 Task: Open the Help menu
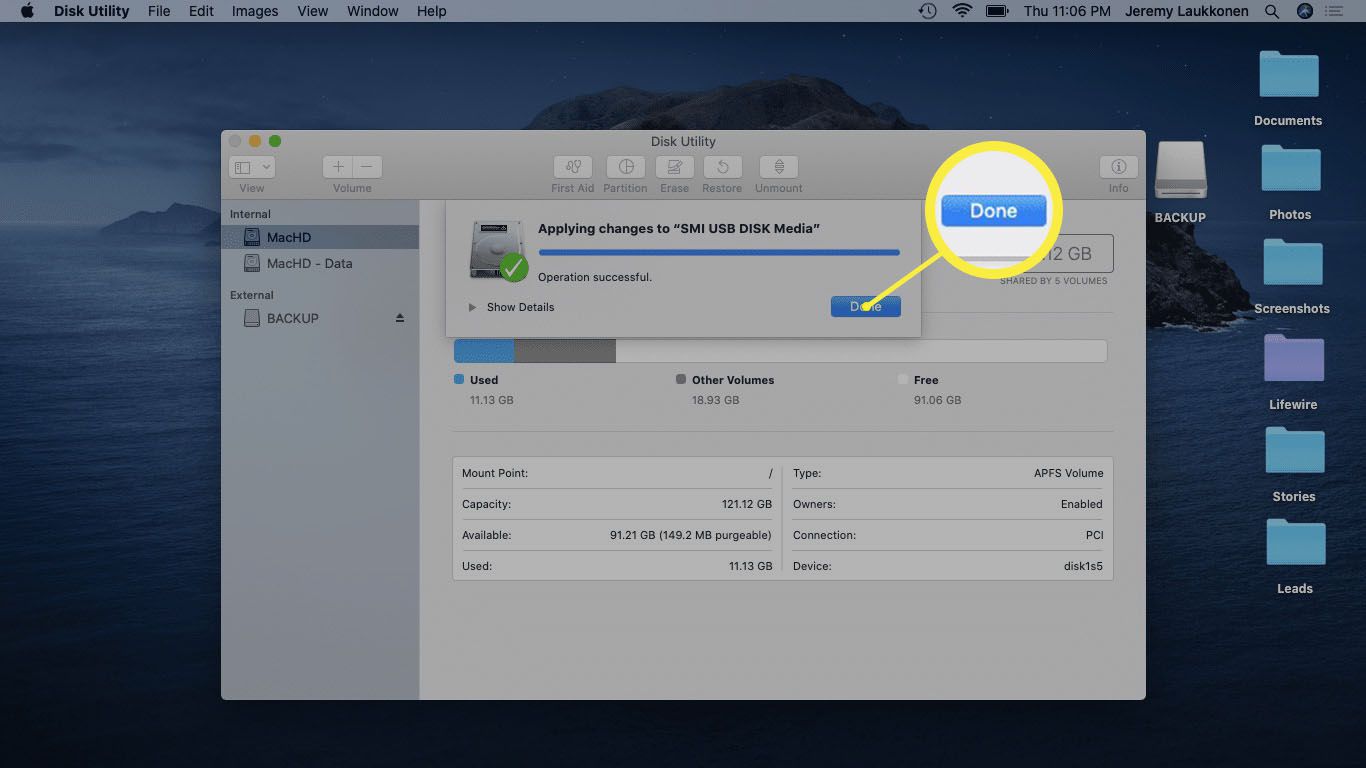tap(432, 11)
